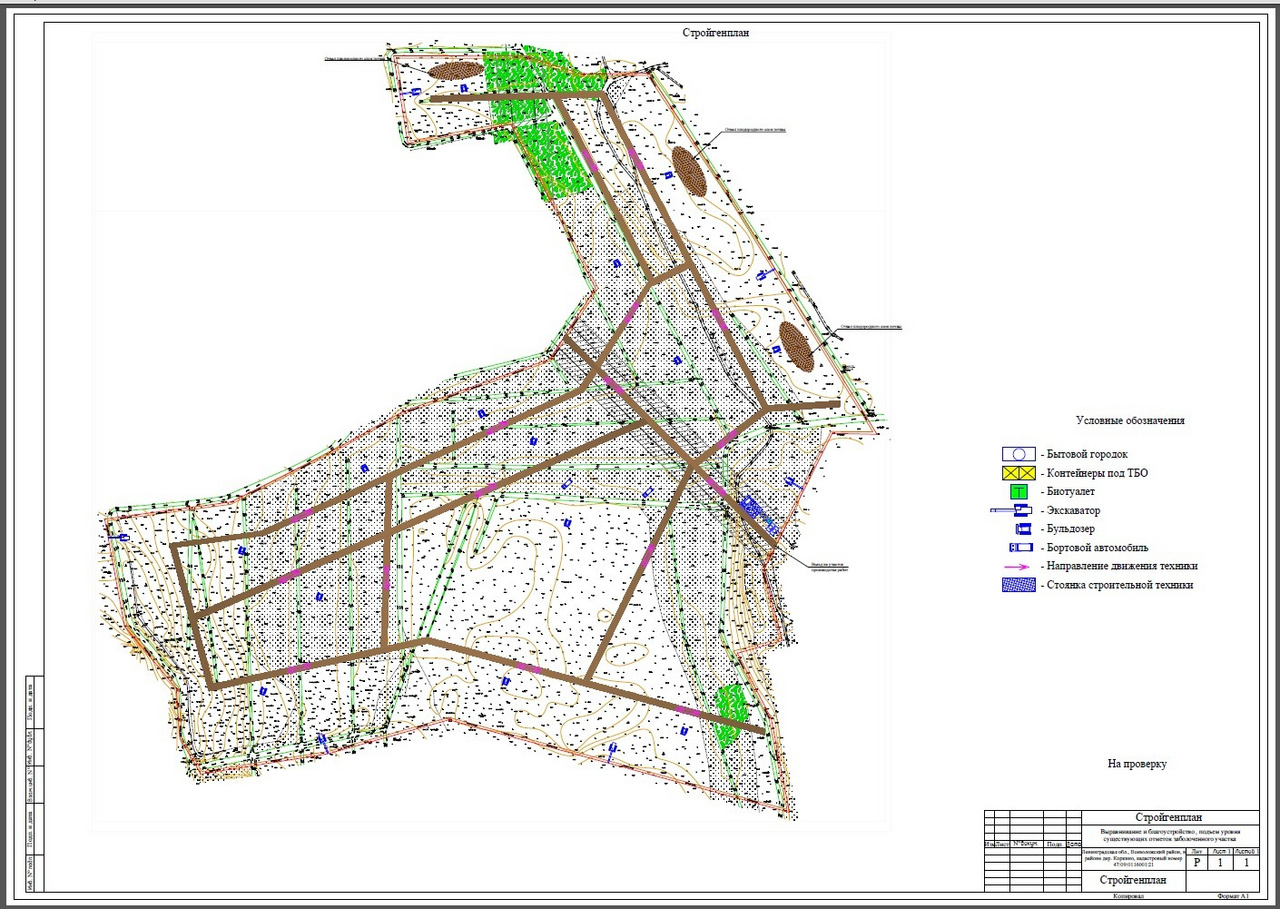The width and height of the screenshot is (1280, 909).
Task: Click the '- Биотуалет' legend label
Action: pyautogui.click(x=1067, y=491)
